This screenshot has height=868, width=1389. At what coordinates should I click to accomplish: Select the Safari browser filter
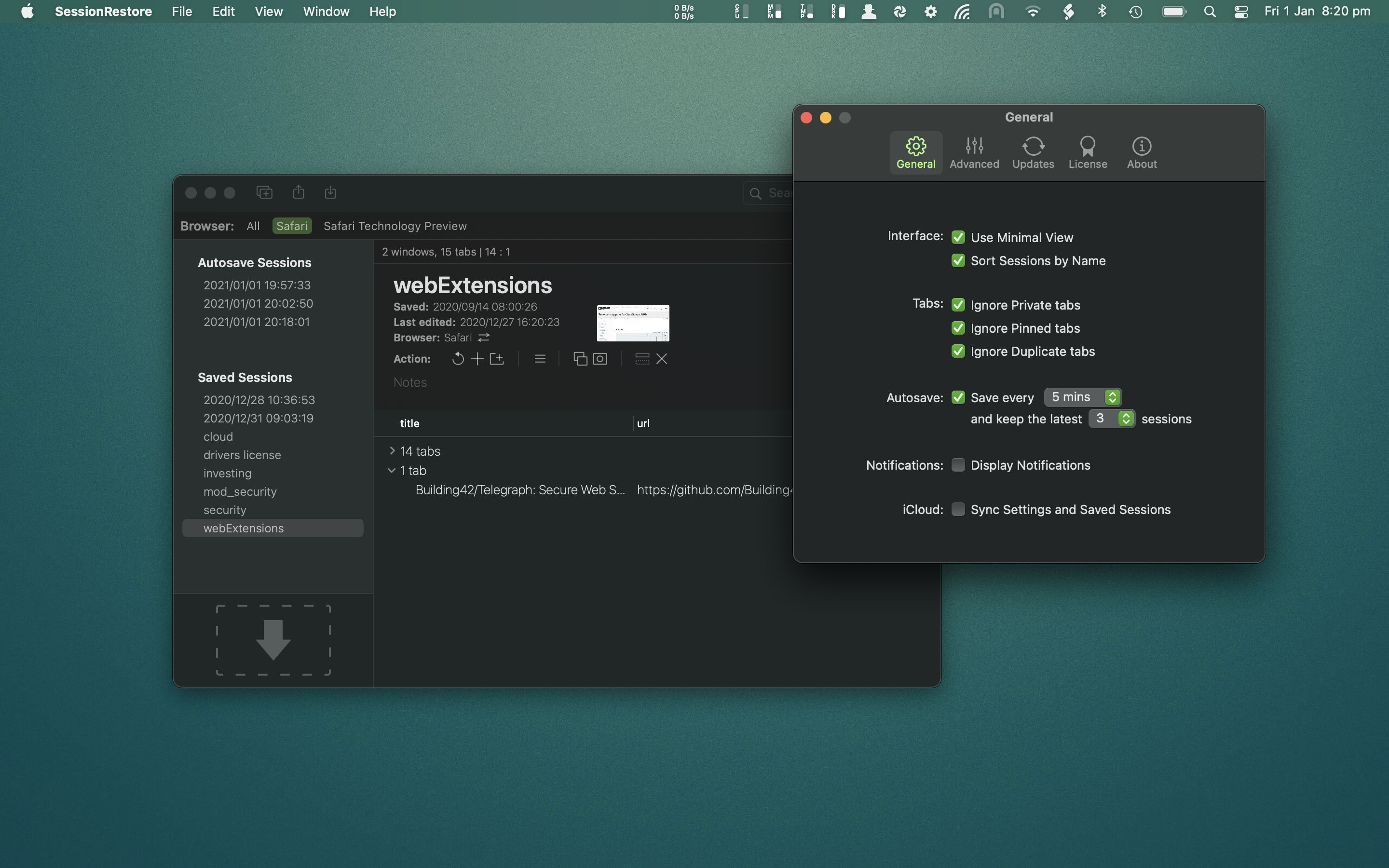coord(292,226)
